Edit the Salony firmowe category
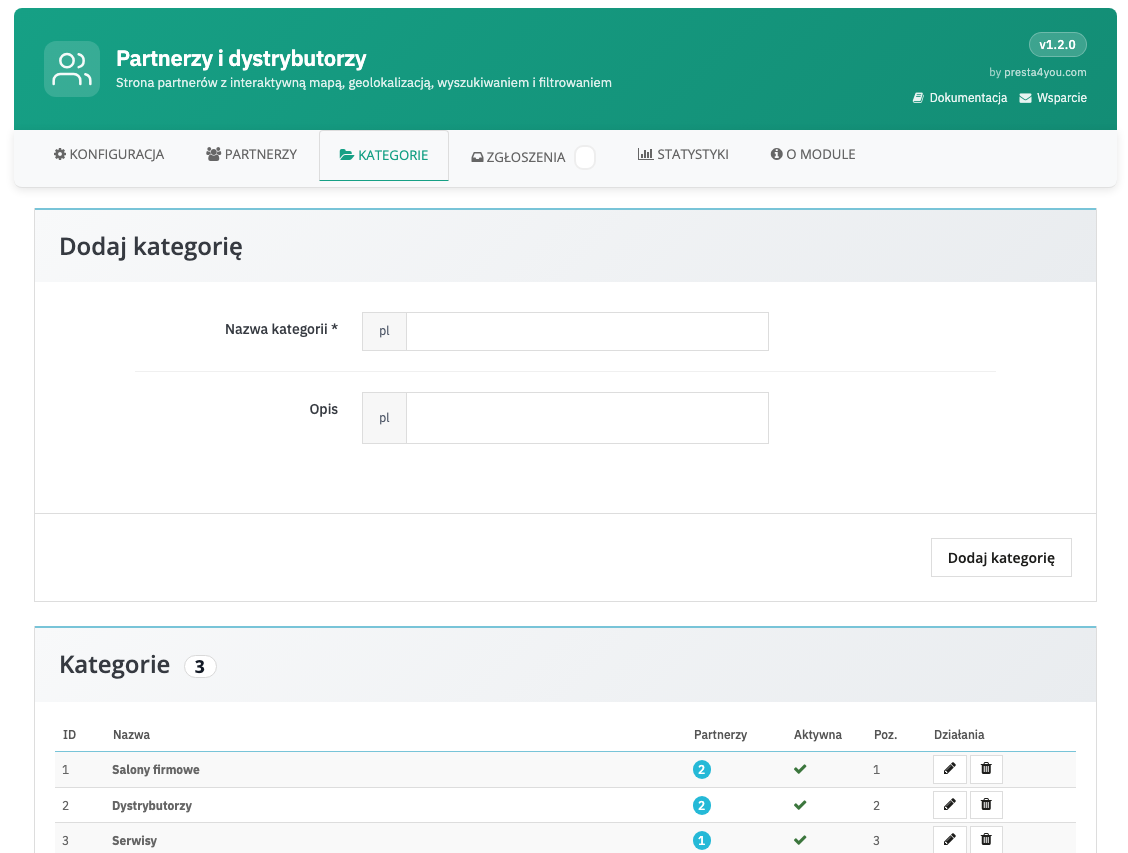 coord(950,769)
